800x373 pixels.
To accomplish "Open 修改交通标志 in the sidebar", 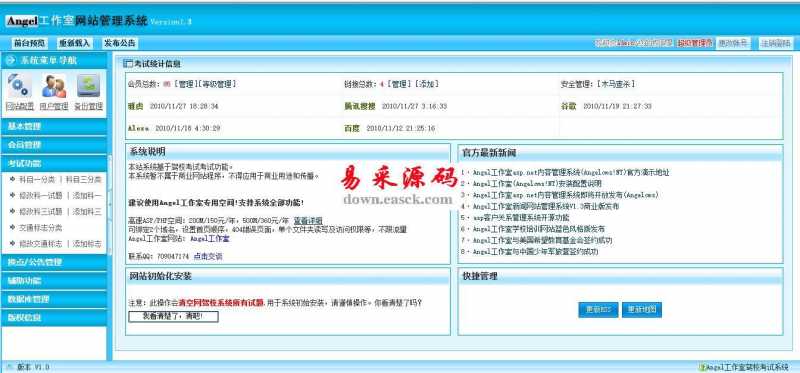I will [40, 243].
